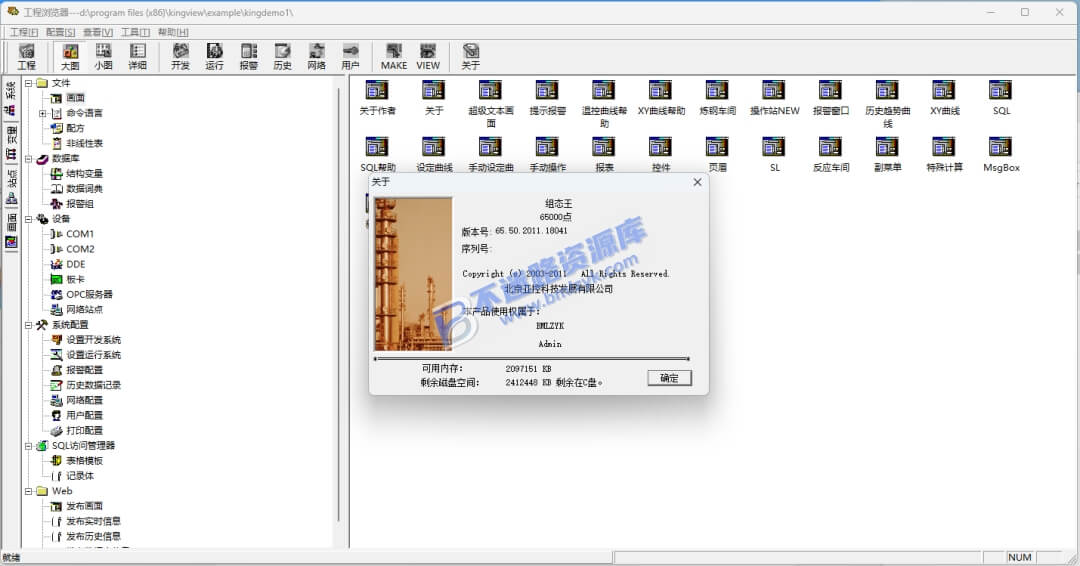
Task: Select 数据词典 in the tree
Action: tap(84, 189)
